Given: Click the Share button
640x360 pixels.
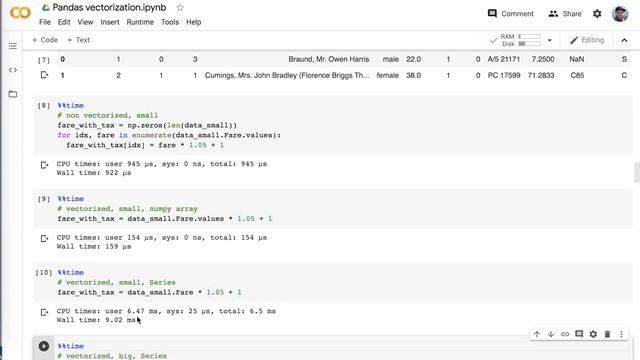Looking at the screenshot, I should (x=565, y=14).
